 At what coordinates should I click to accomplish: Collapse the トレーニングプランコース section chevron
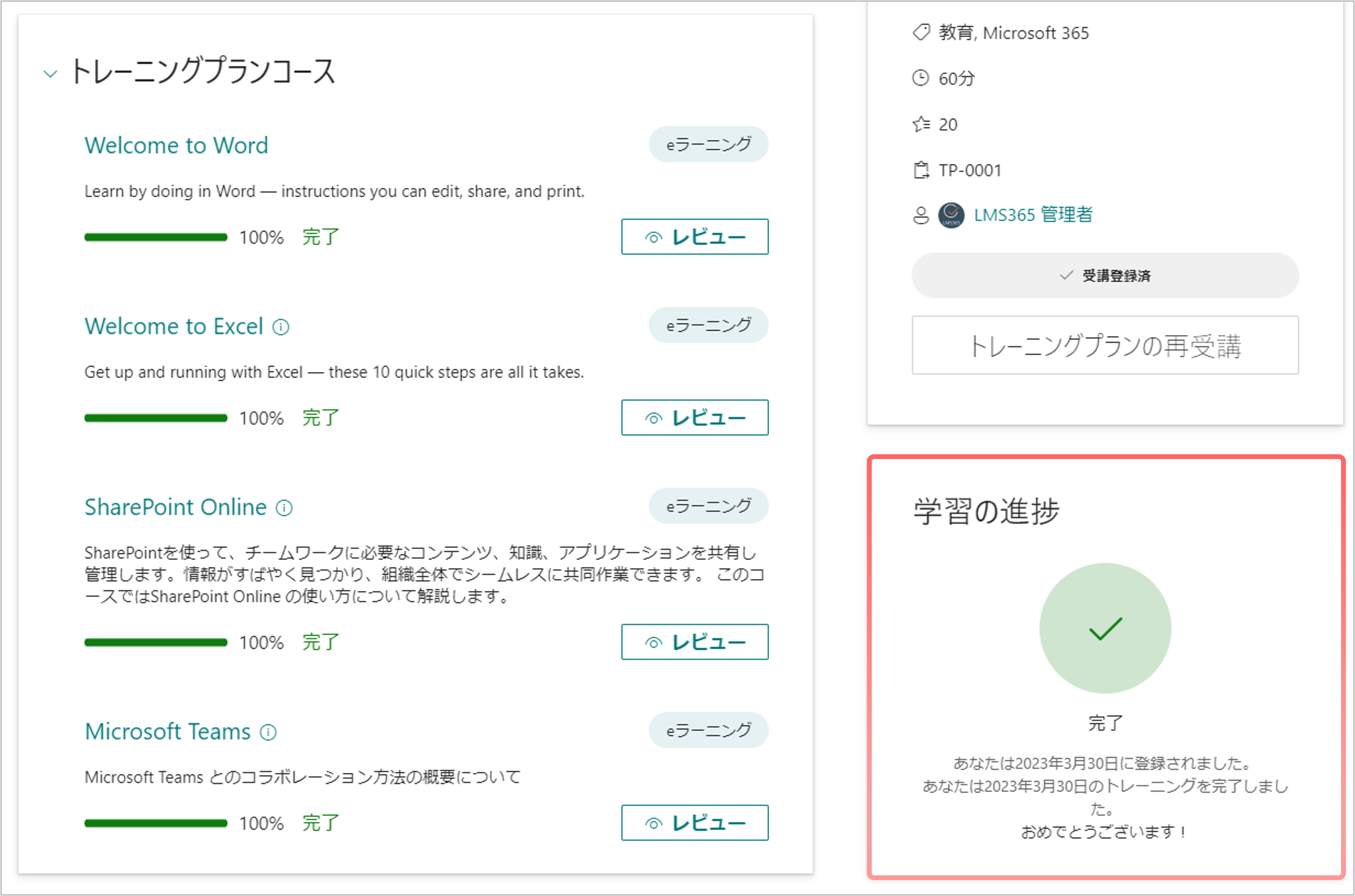(x=50, y=74)
